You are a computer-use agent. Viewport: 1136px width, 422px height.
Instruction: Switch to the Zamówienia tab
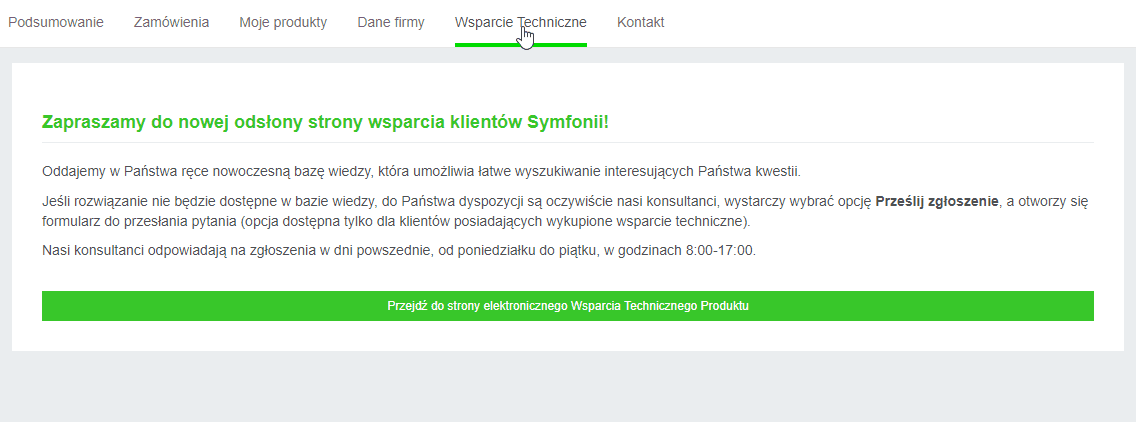171,22
